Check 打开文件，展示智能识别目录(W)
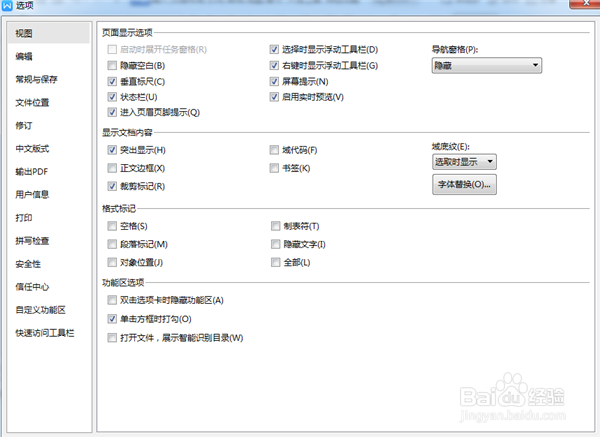 [112, 338]
